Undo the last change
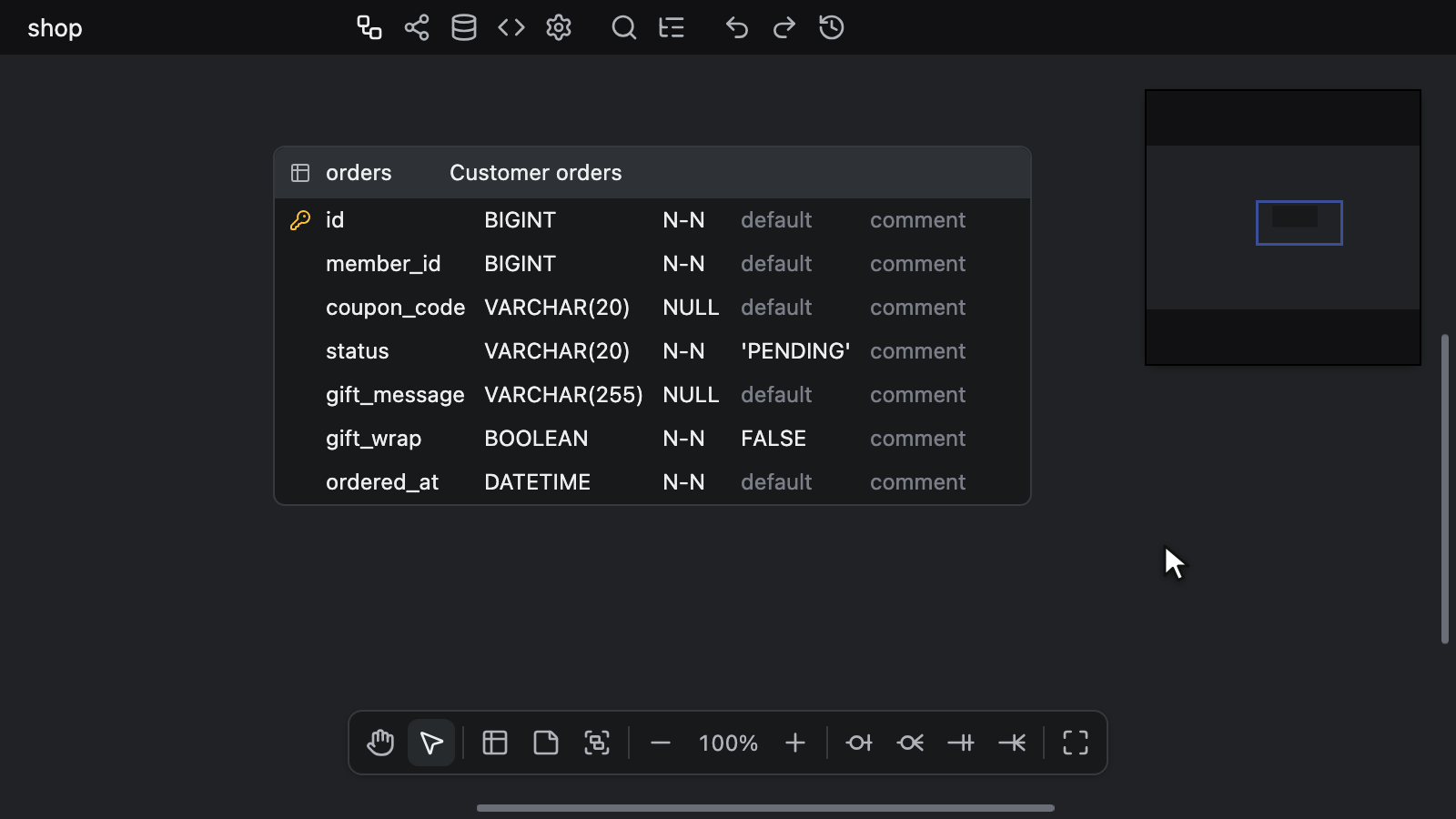 737,27
